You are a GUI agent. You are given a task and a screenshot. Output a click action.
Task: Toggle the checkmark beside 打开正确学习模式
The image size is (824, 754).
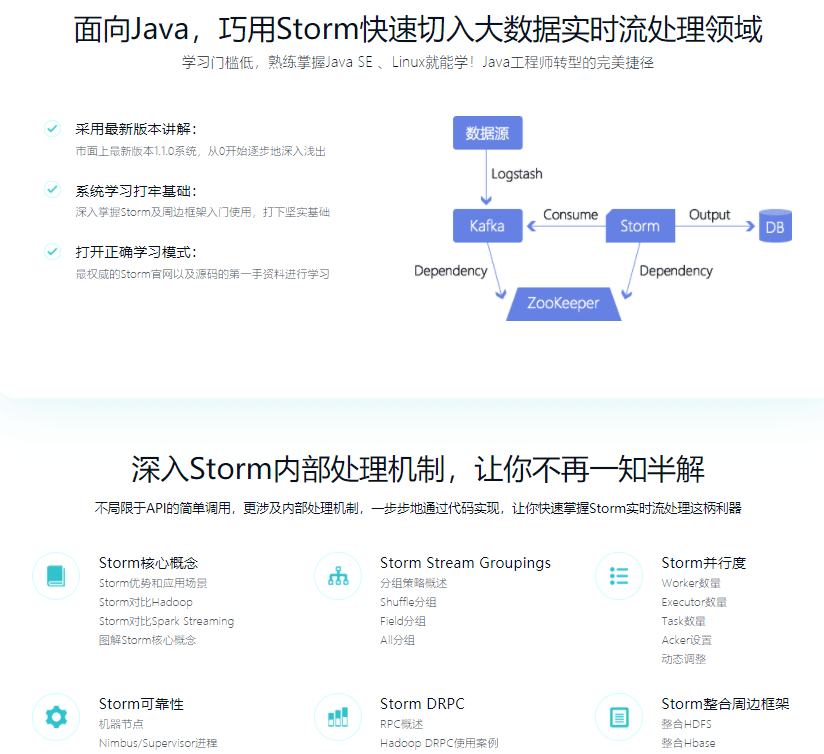click(52, 249)
